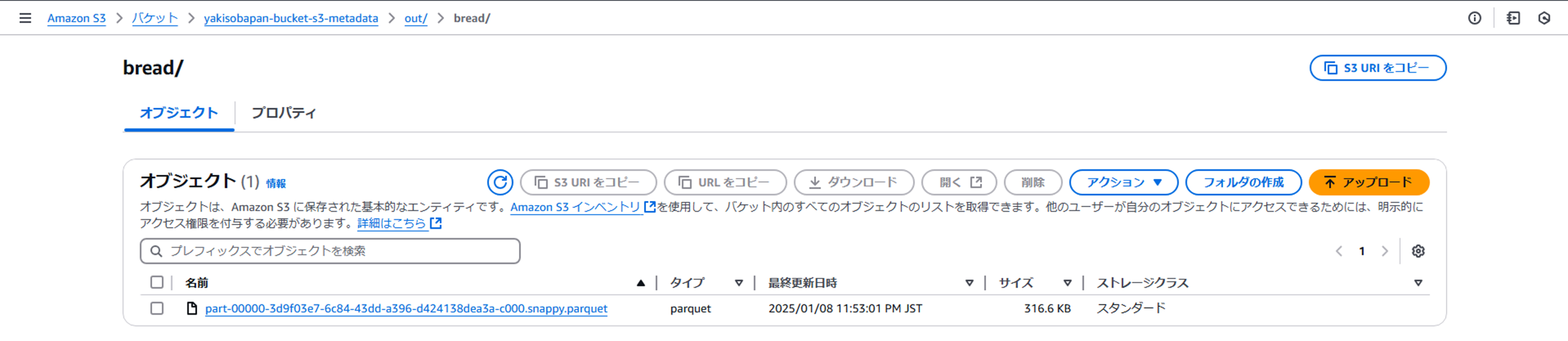Click the next page arrow in pagination
This screenshot has height=341, width=1568.
pyautogui.click(x=1385, y=251)
